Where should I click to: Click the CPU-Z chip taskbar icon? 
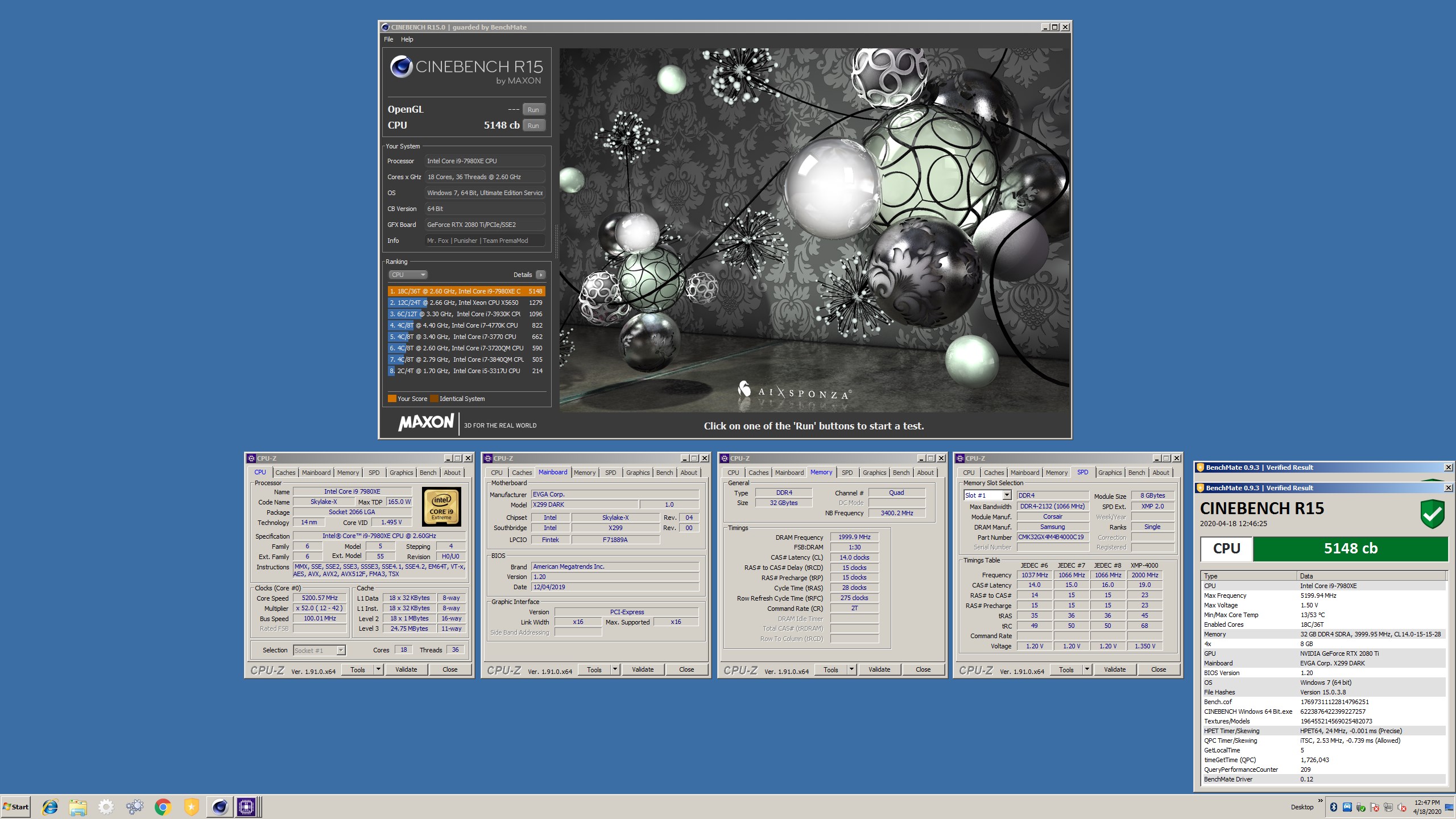point(246,806)
